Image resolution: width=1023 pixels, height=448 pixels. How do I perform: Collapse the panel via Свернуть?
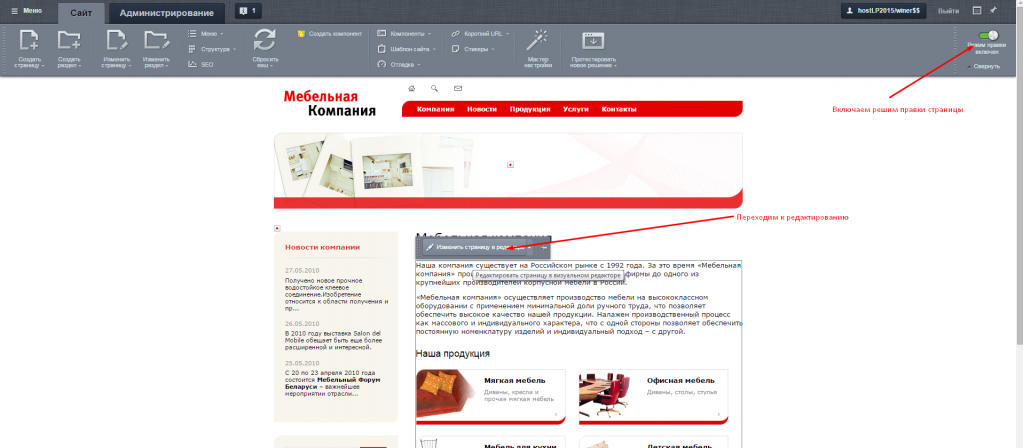tap(986, 65)
